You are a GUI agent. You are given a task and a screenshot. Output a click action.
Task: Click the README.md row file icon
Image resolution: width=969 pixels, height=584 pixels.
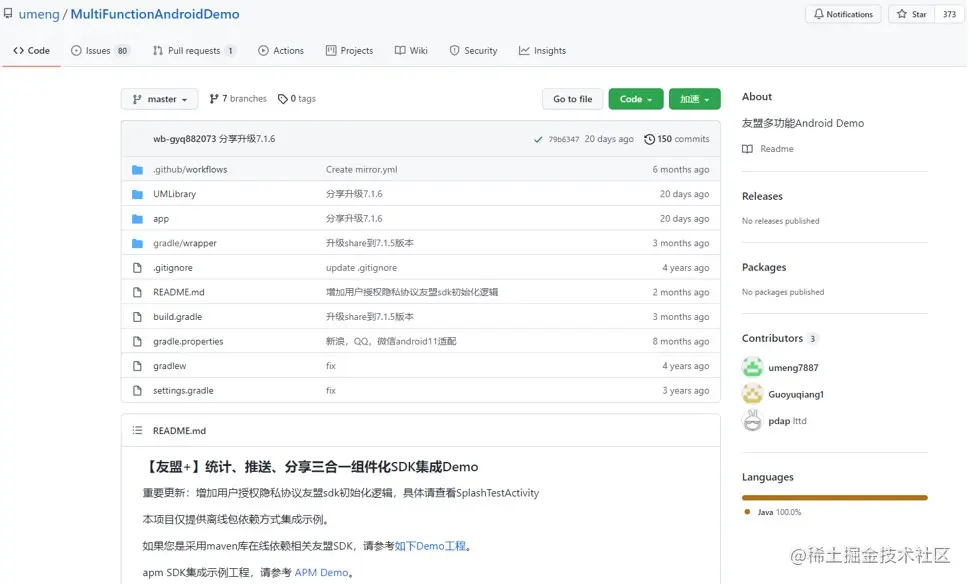[137, 292]
